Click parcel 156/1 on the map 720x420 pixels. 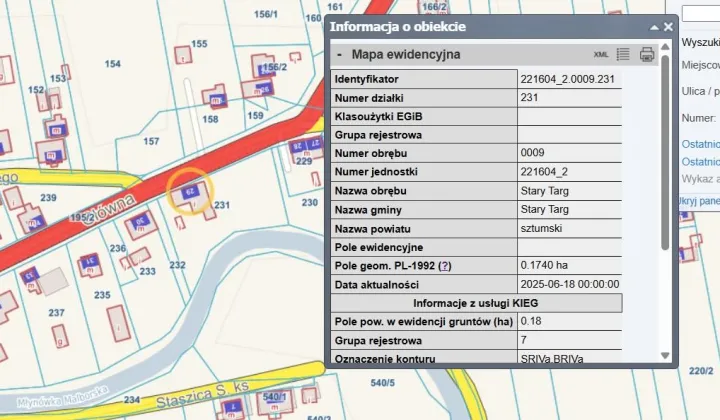pos(266,14)
